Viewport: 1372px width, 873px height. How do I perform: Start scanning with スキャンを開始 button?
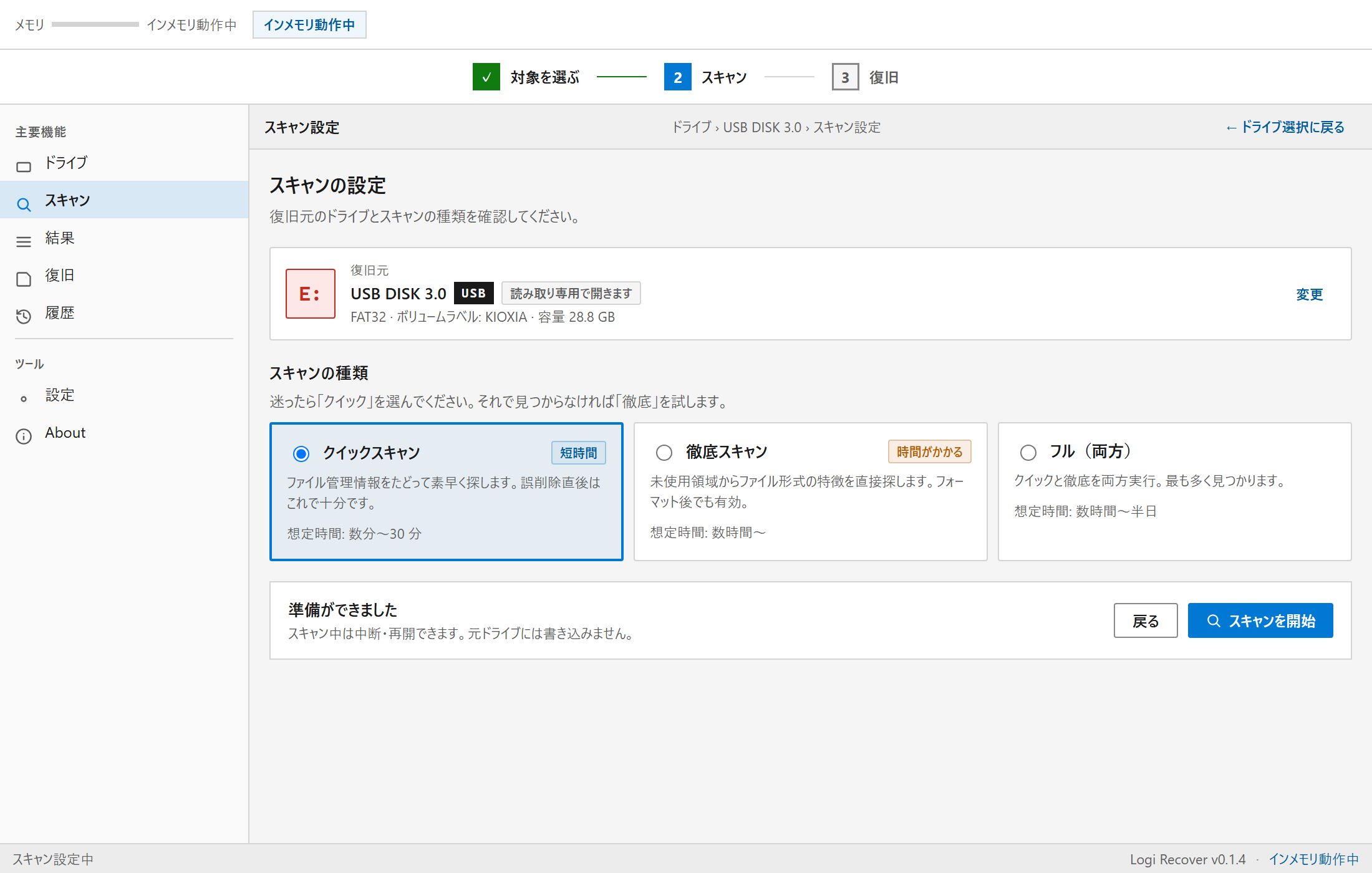1260,620
